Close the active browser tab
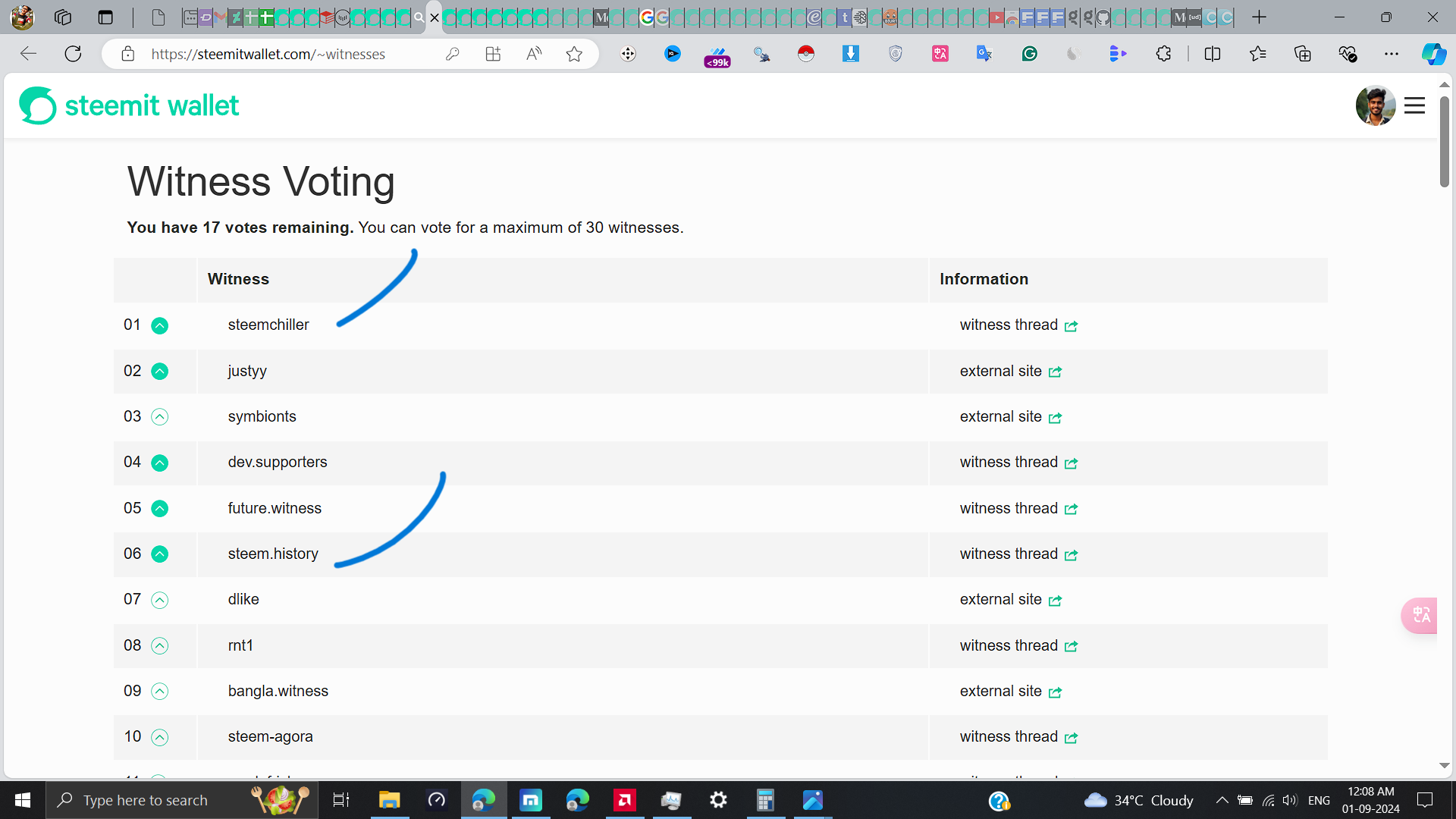This screenshot has height=819, width=1456. [435, 17]
